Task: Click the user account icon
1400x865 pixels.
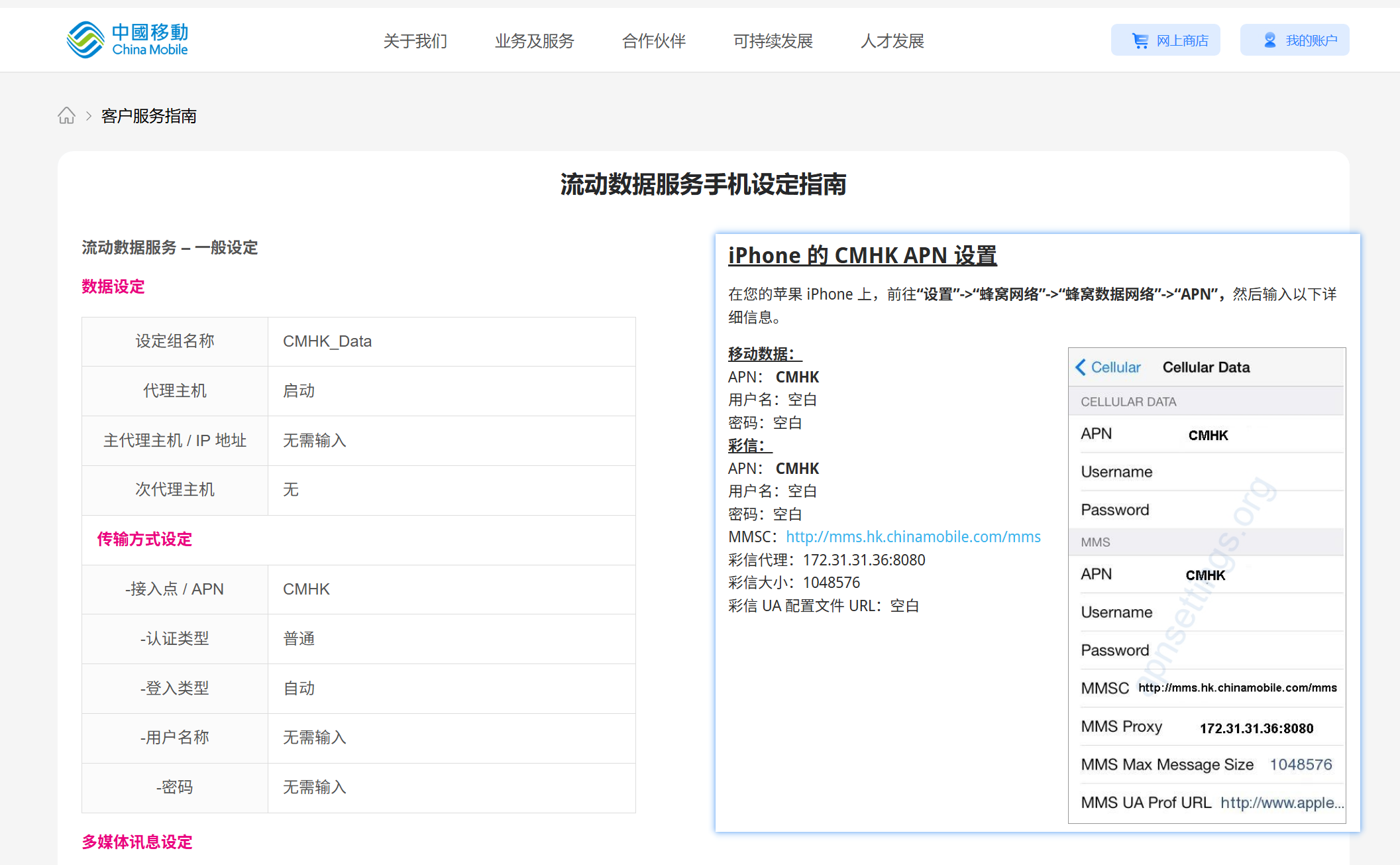Action: click(x=1269, y=41)
